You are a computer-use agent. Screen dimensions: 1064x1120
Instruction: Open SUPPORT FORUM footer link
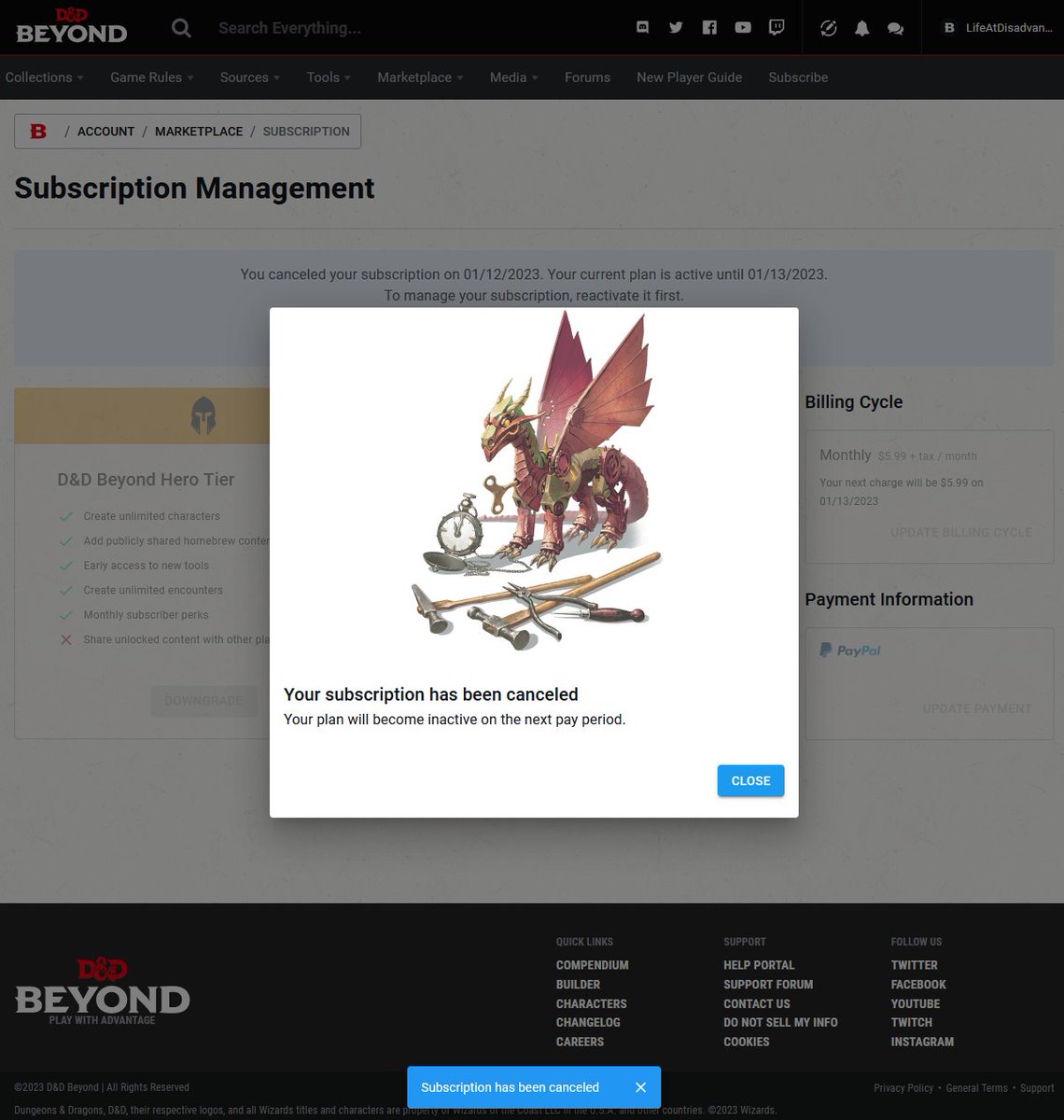[768, 985]
